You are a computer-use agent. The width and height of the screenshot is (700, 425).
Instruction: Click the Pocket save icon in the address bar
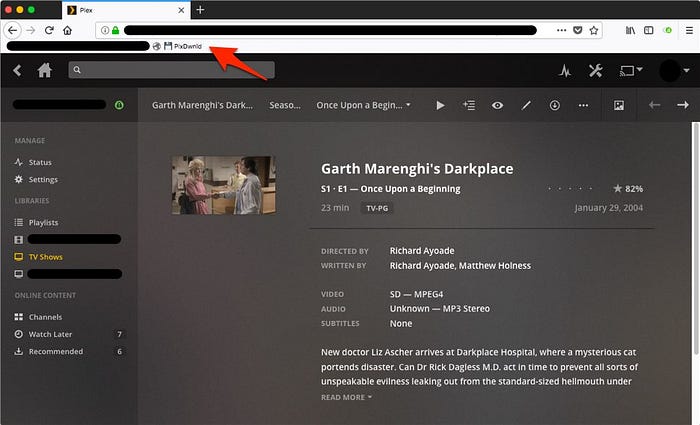[x=578, y=30]
